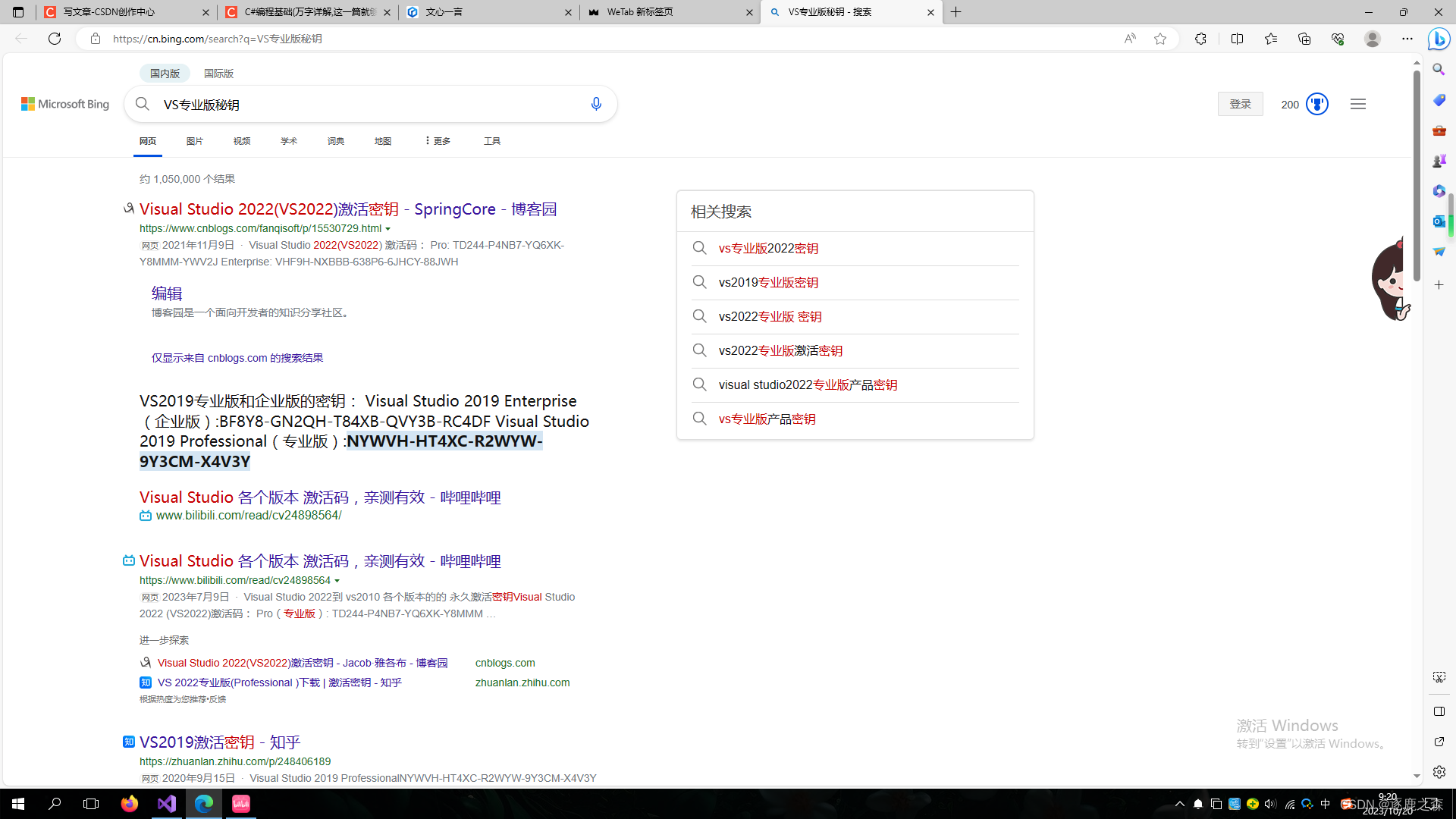1456x819 pixels.
Task: Open Task View on taskbar
Action: pyautogui.click(x=91, y=803)
